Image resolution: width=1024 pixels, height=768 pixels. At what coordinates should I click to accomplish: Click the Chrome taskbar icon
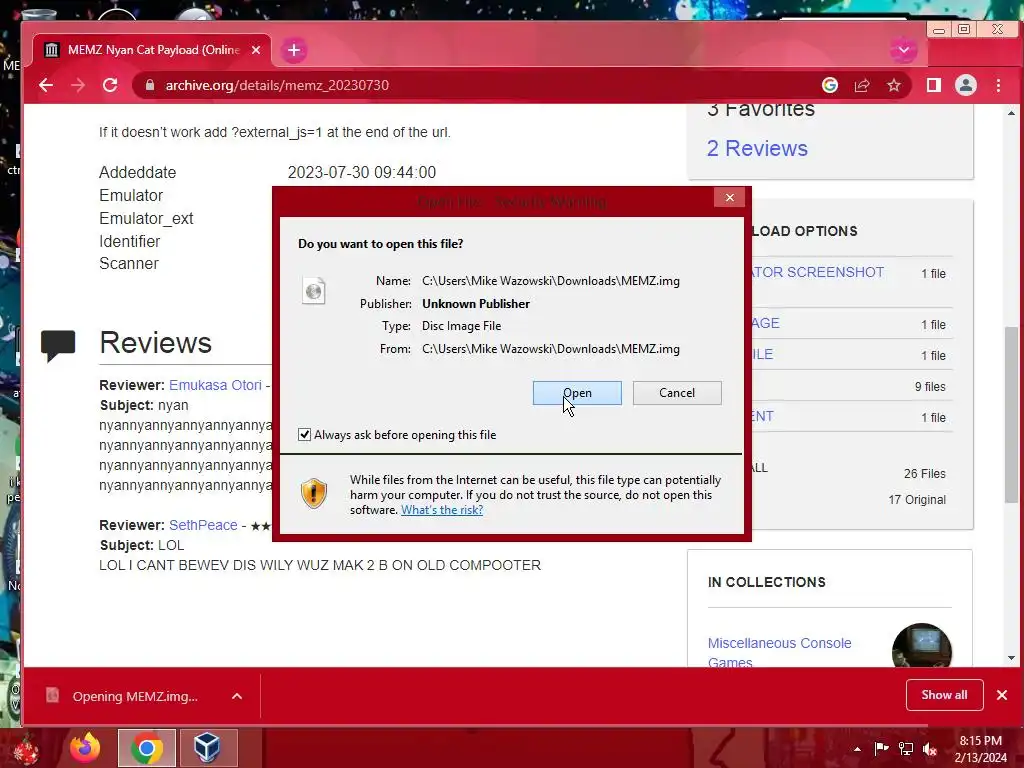click(x=146, y=748)
